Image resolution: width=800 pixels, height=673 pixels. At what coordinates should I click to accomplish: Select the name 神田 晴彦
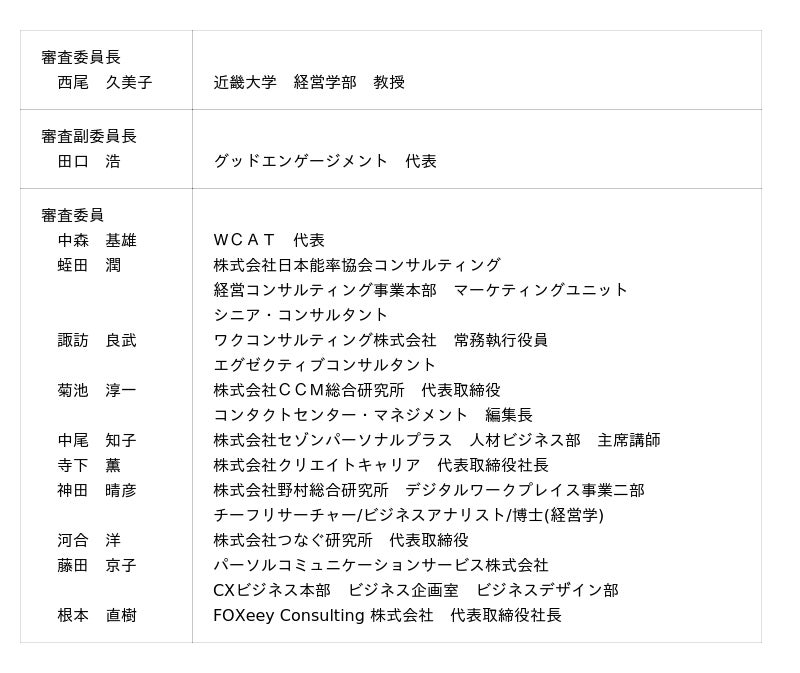(x=97, y=490)
